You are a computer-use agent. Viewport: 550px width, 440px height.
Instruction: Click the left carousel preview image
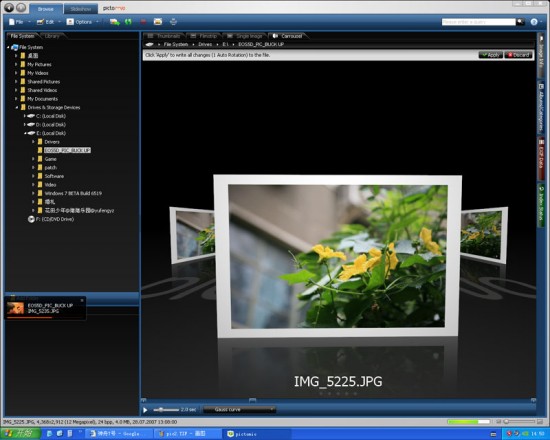pos(192,234)
